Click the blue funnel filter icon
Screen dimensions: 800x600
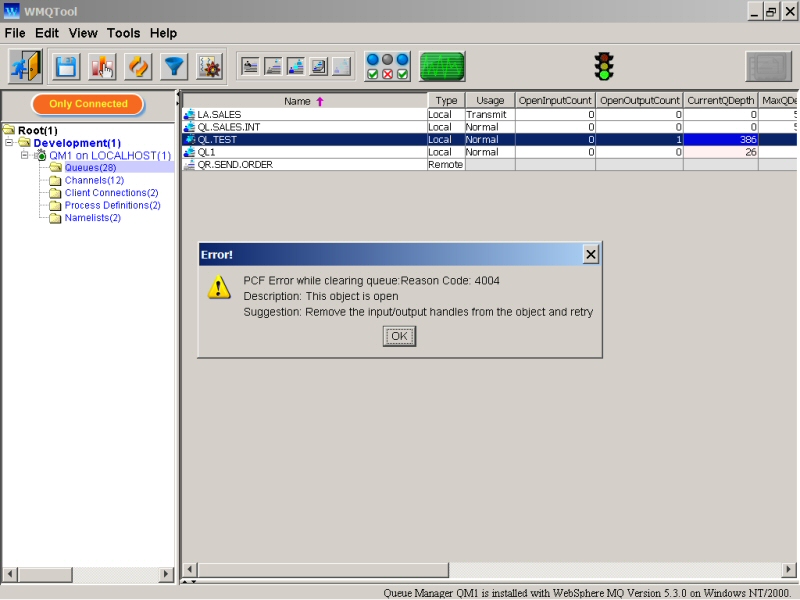[174, 66]
